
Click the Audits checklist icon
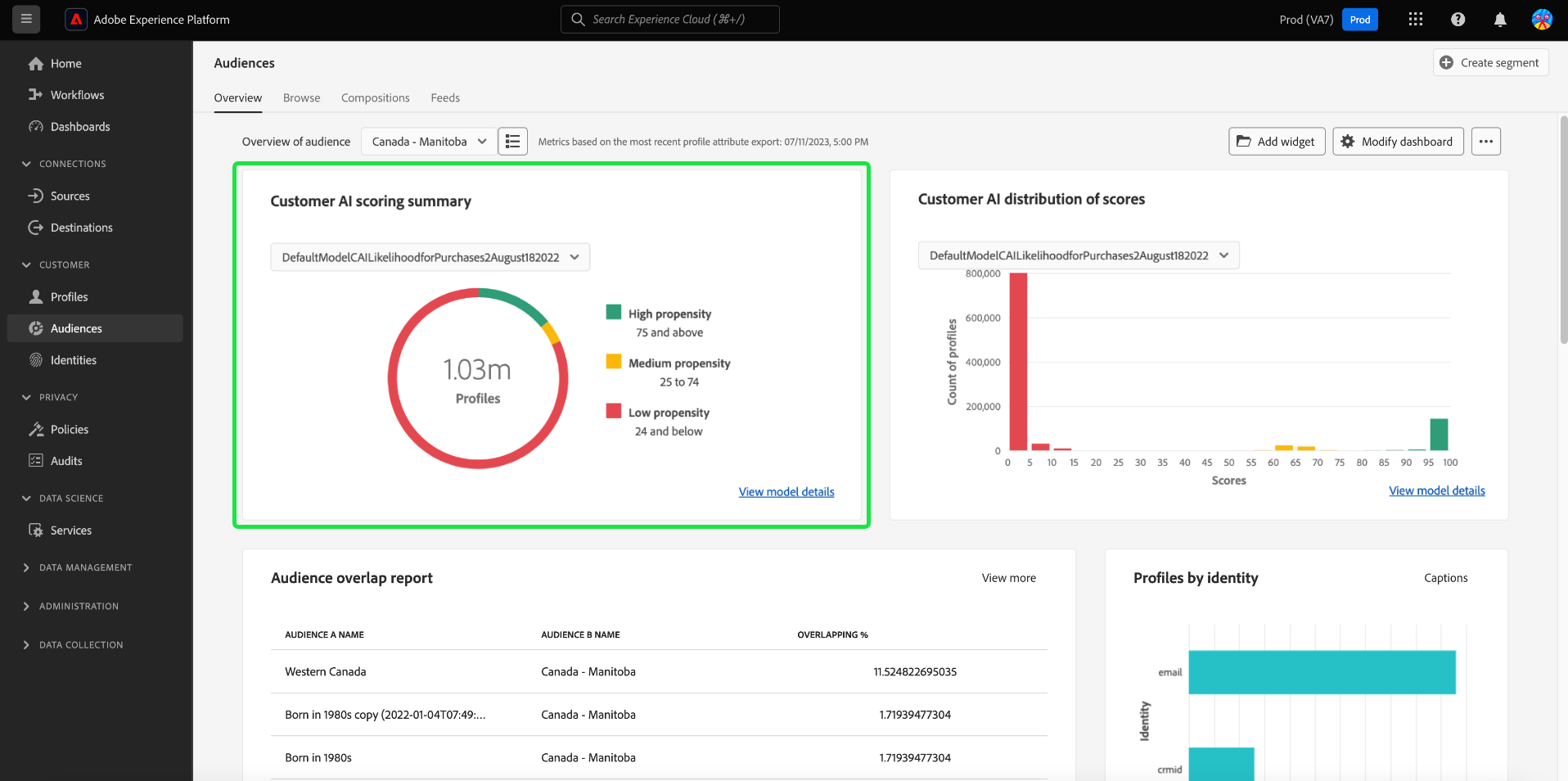(36, 461)
